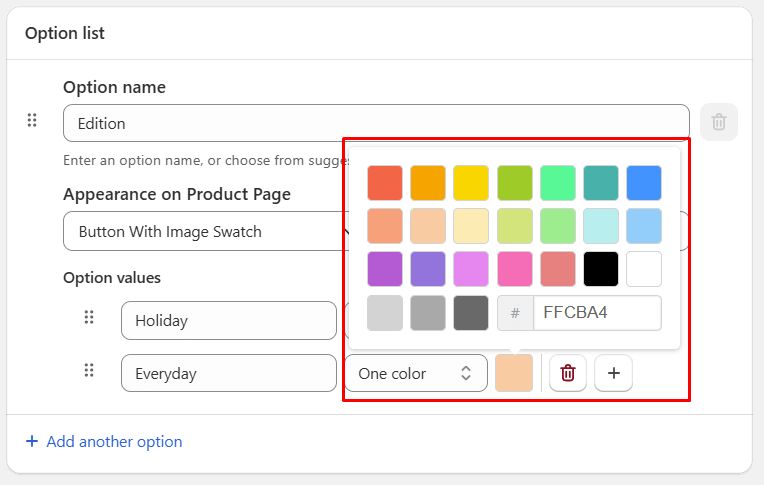Screen dimensions: 764x485
Task: Choose the hot pink swatch
Action: 514,269
